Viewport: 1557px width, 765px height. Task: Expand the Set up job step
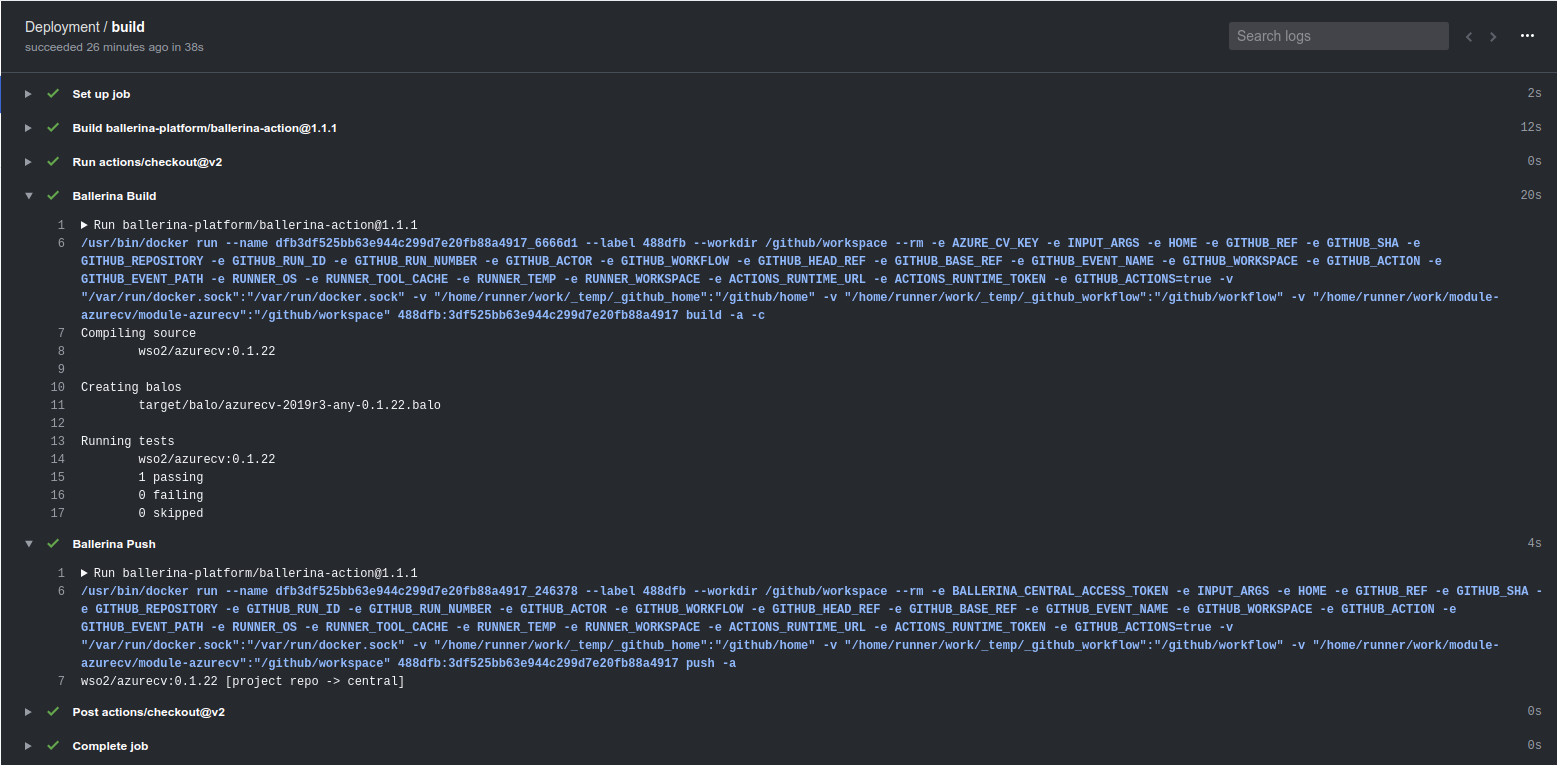pos(28,94)
